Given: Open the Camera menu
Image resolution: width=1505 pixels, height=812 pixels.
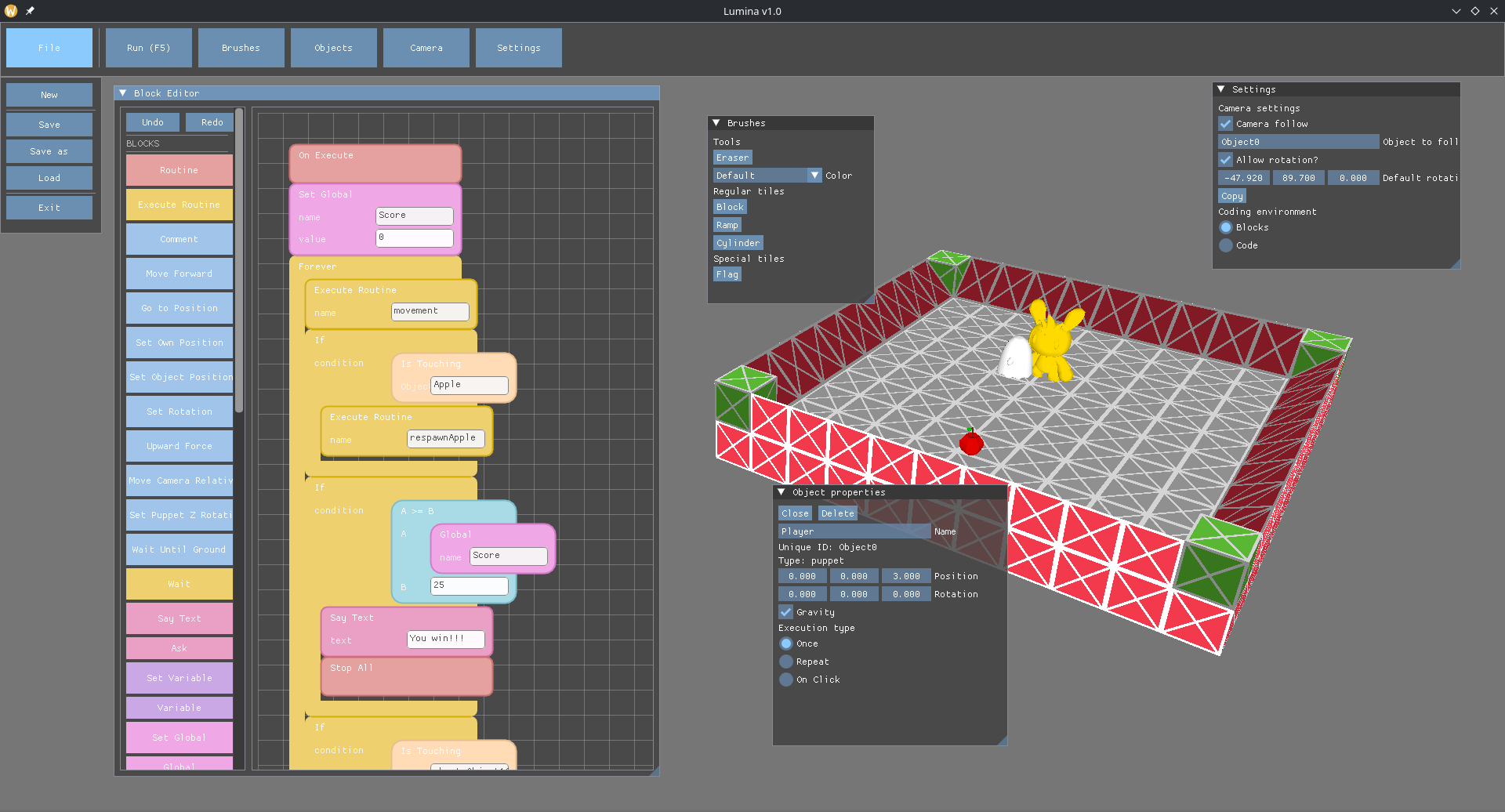Looking at the screenshot, I should tap(426, 48).
